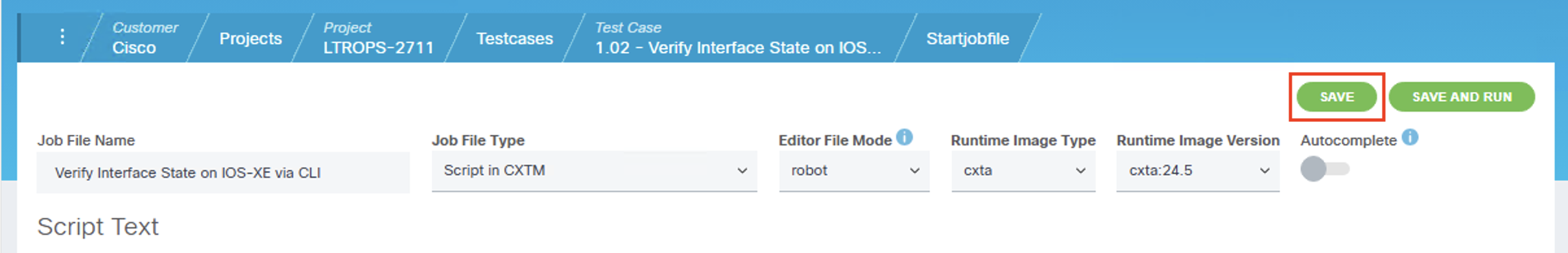The width and height of the screenshot is (1568, 253).
Task: Click the Script Text heading
Action: tap(98, 226)
